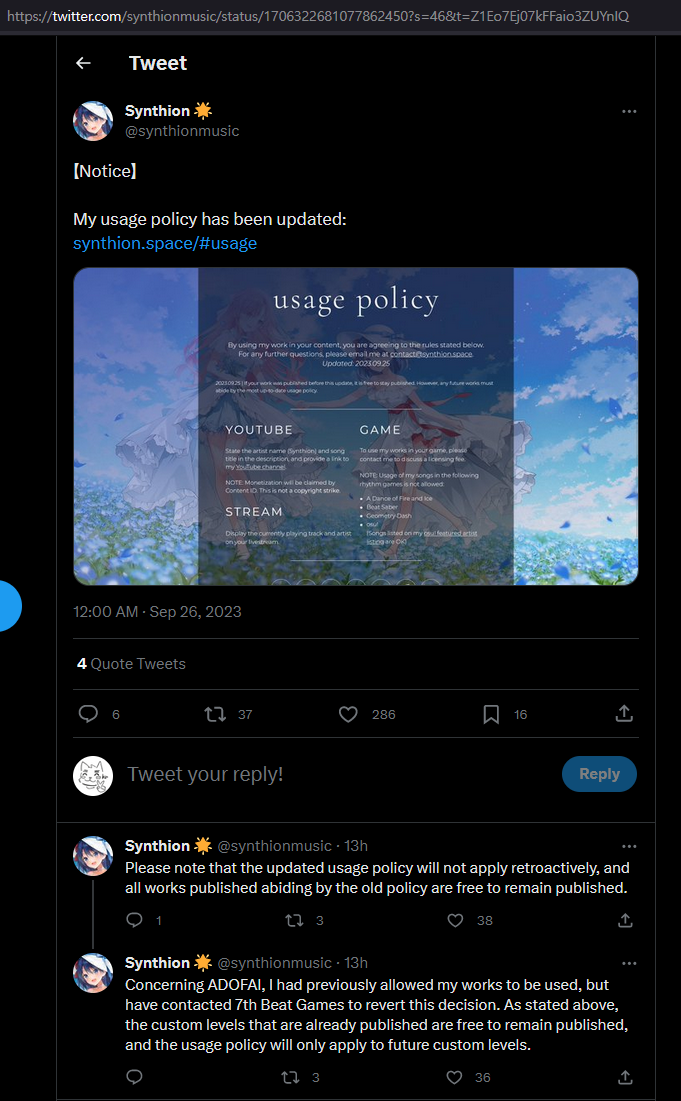Open Synthion's profile picture in tweet header
This screenshot has width=681, height=1101.
click(x=93, y=121)
